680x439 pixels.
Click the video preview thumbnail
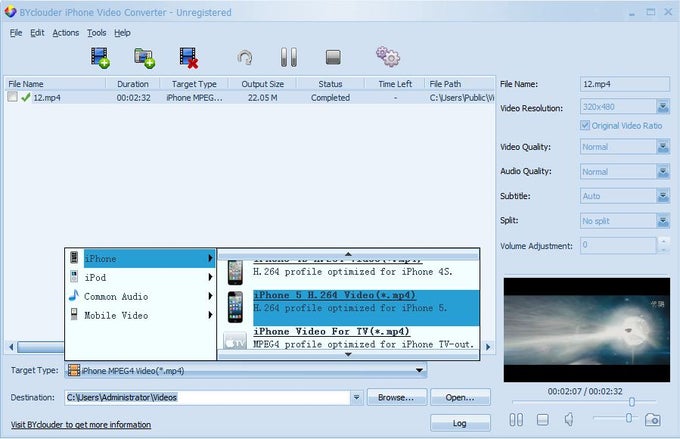(x=586, y=330)
